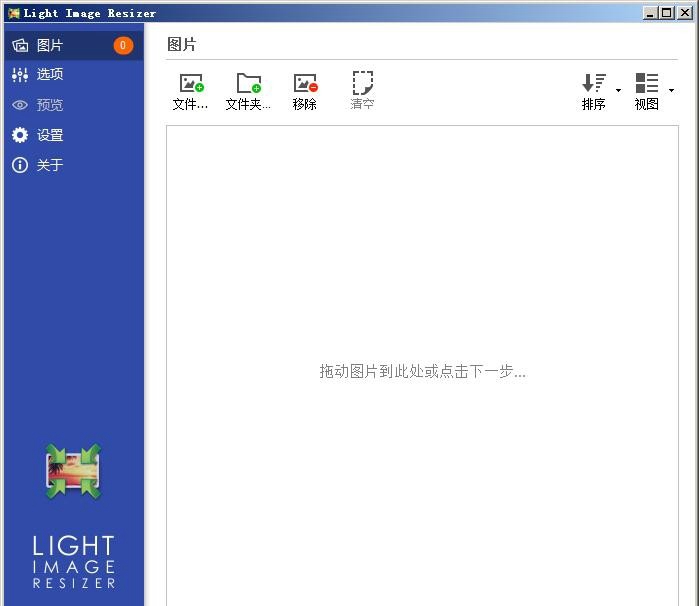The width and height of the screenshot is (699, 606).
Task: Open the 预览 (Preview) sidebar section
Action: pos(74,105)
